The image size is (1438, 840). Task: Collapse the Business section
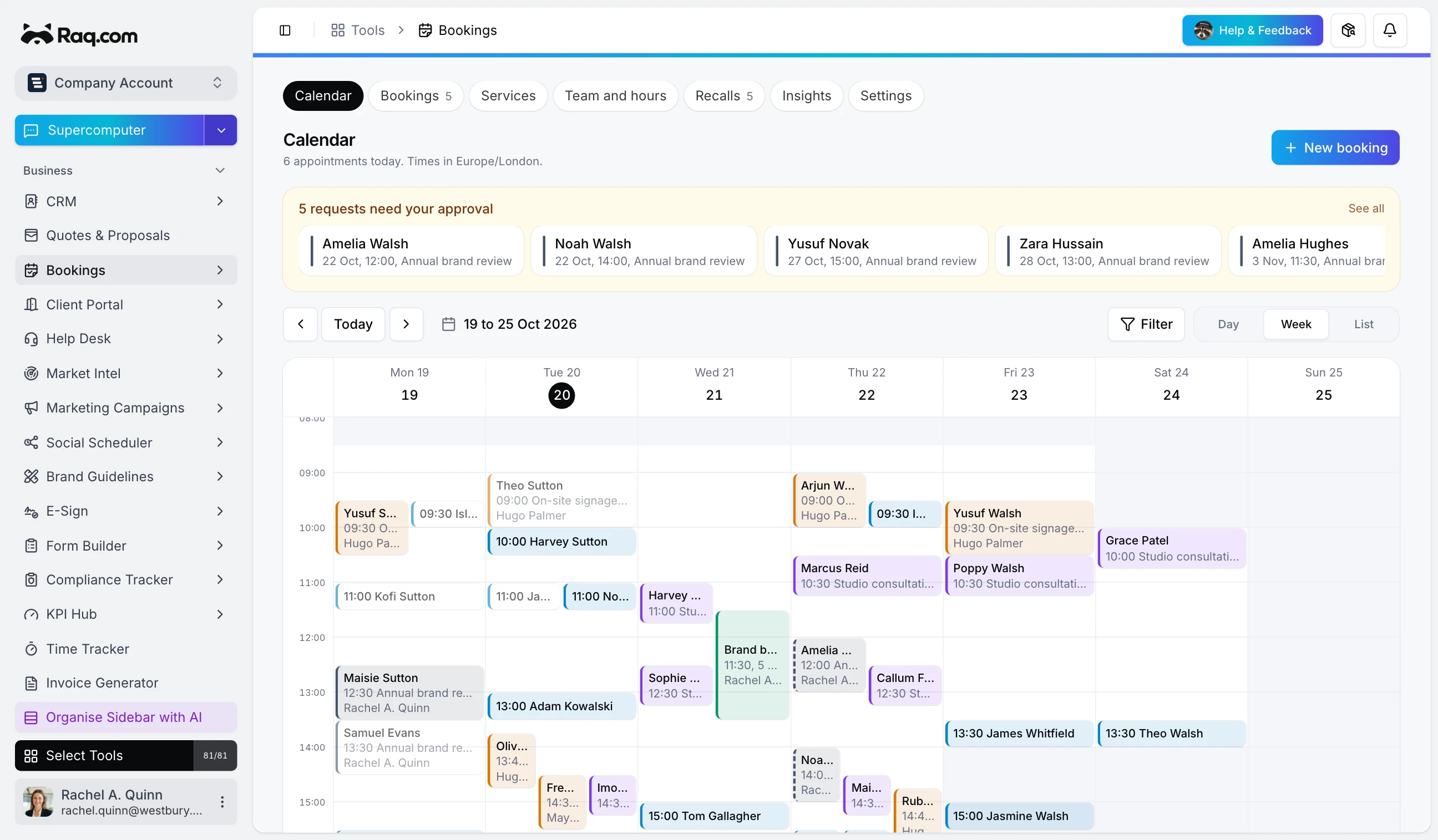tap(220, 171)
